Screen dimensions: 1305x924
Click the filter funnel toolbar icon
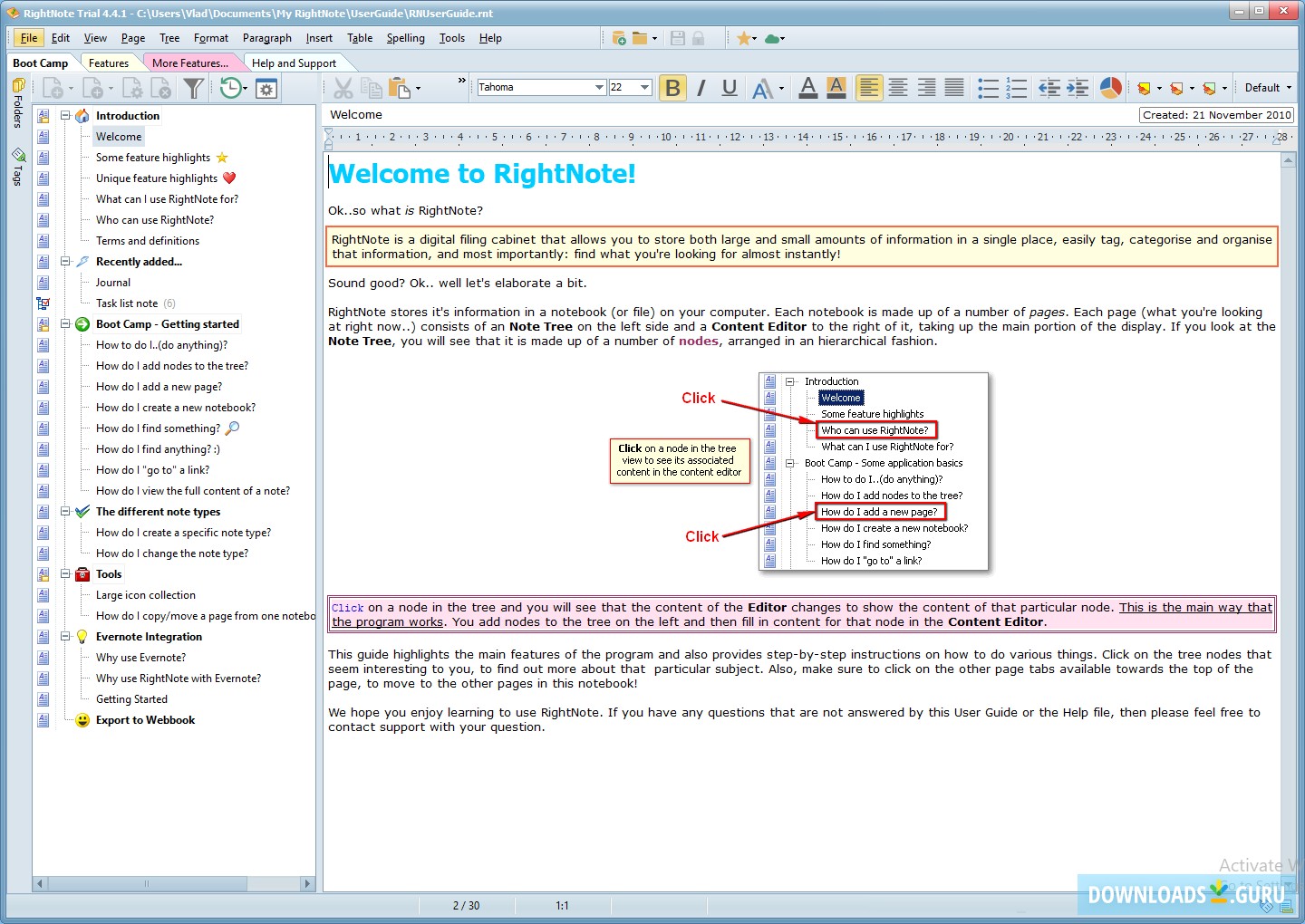click(x=194, y=88)
